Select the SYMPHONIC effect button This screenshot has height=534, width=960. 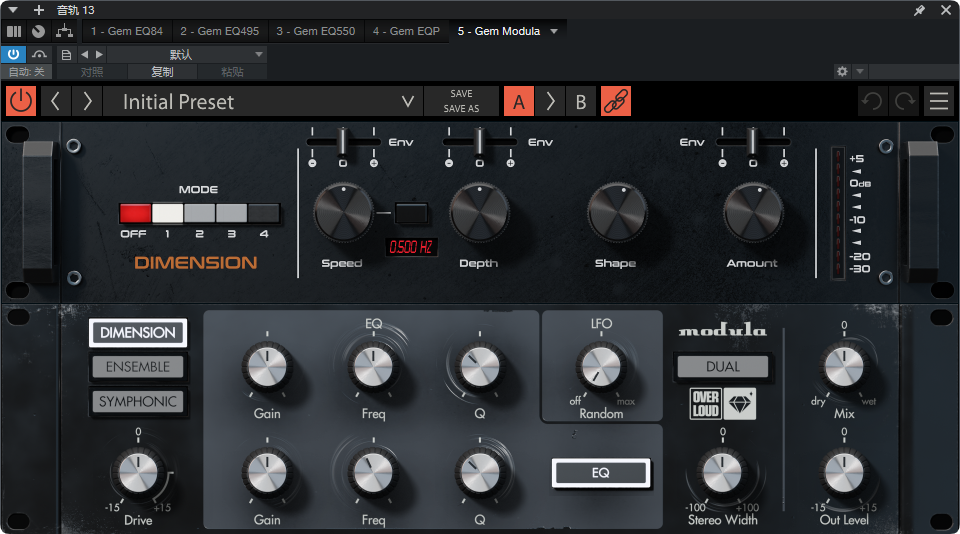[138, 402]
